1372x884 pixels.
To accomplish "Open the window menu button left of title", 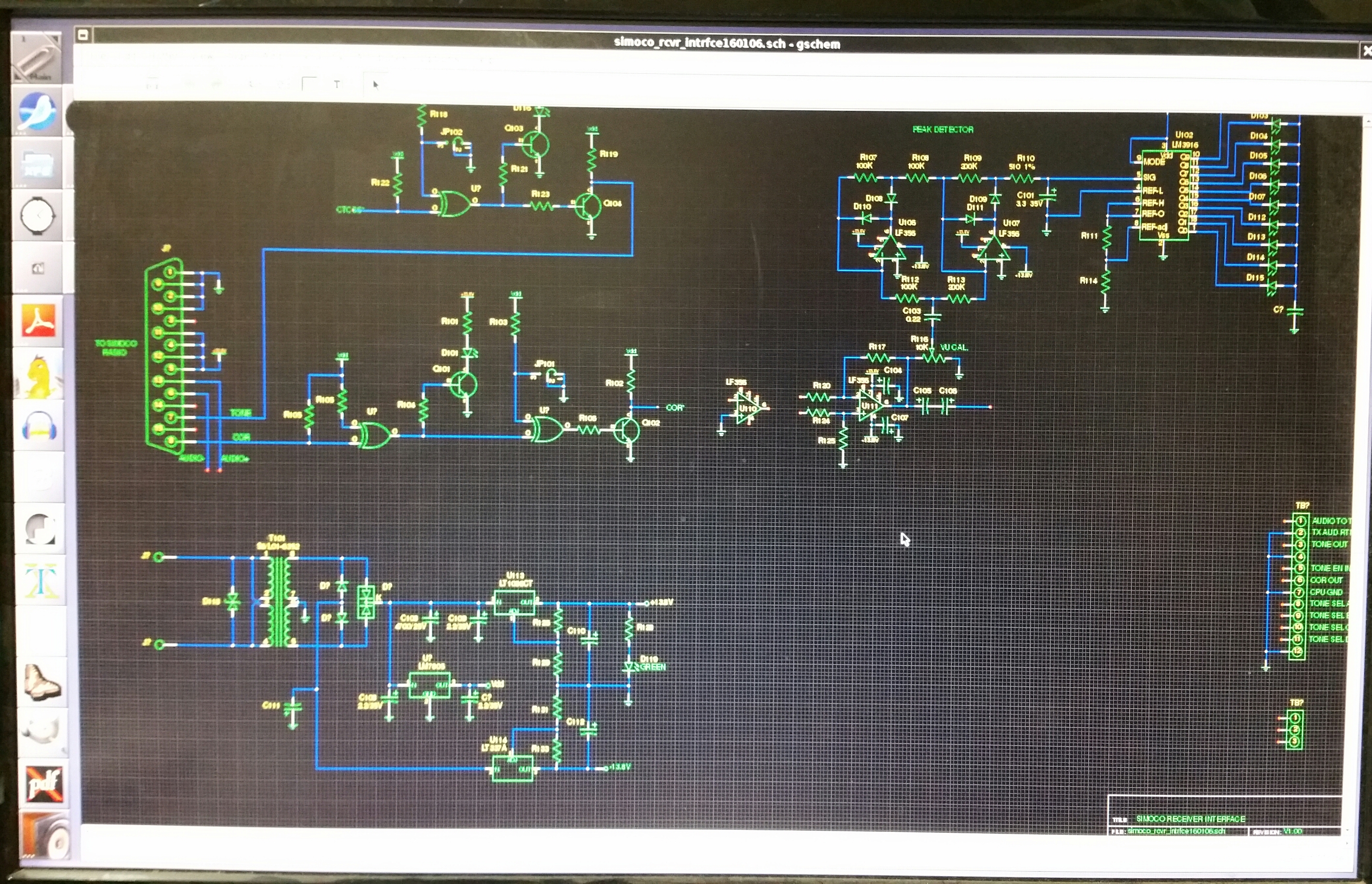I will coord(83,35).
